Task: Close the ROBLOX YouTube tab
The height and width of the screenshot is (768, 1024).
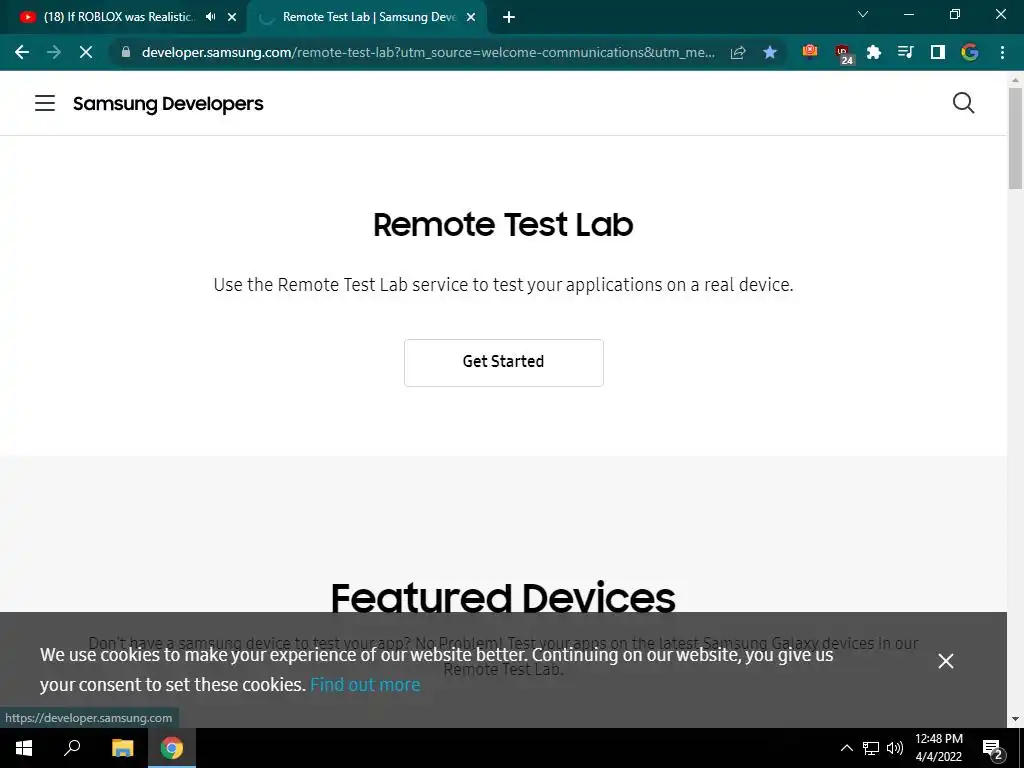Action: tap(232, 17)
